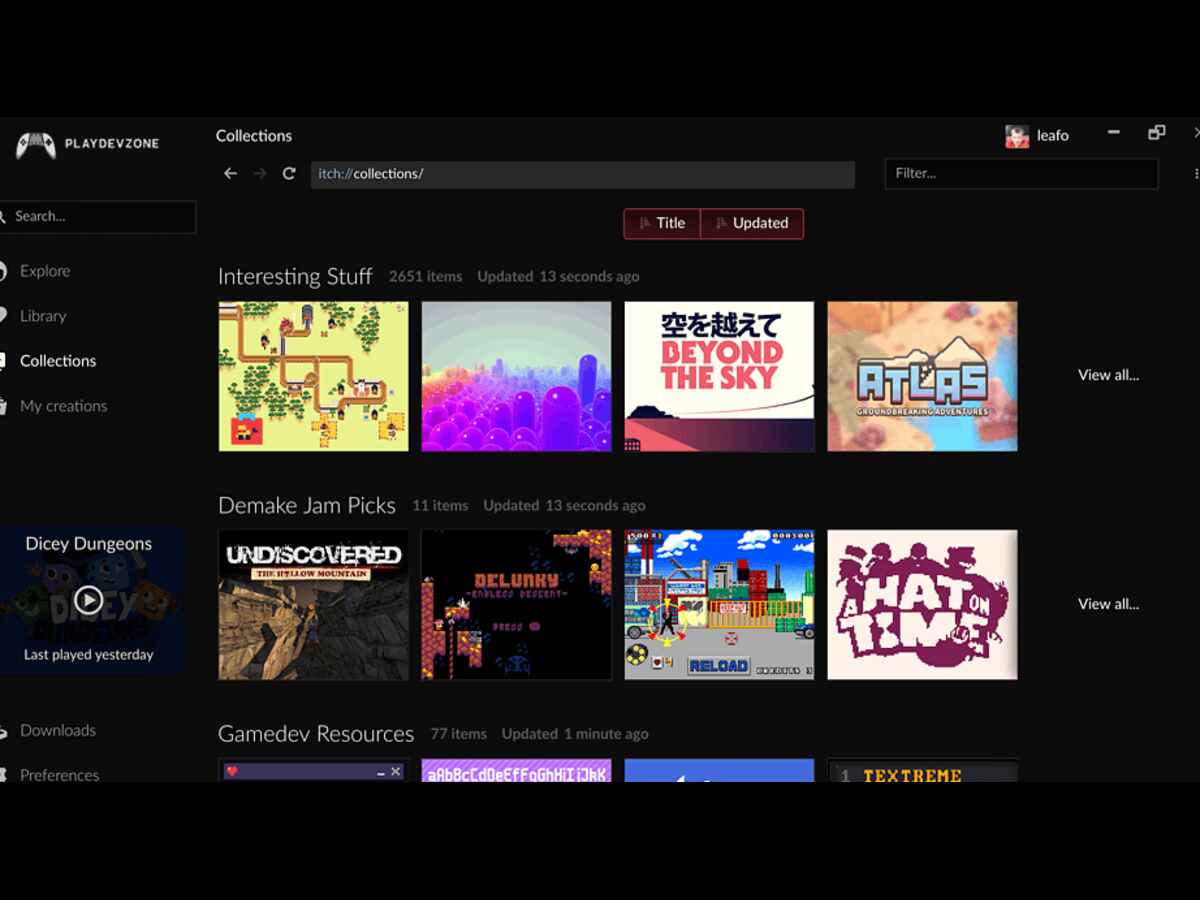Click the leafo username

[x=1053, y=136]
